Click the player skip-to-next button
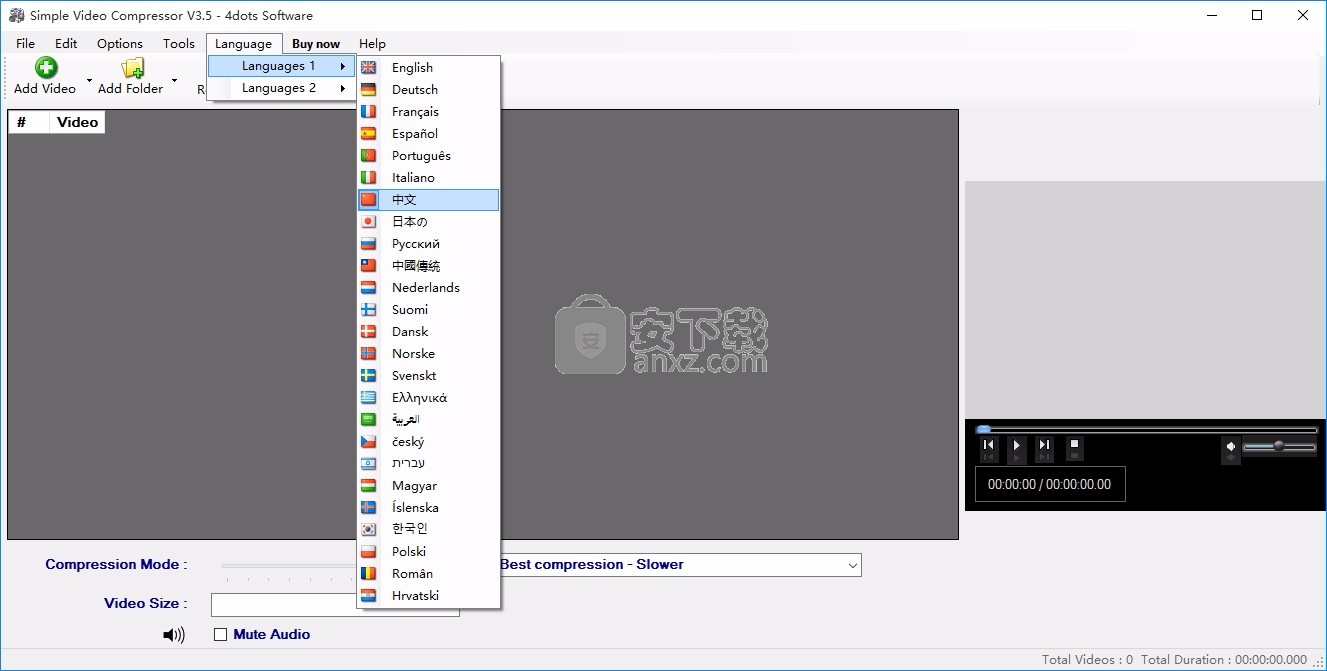 1044,446
